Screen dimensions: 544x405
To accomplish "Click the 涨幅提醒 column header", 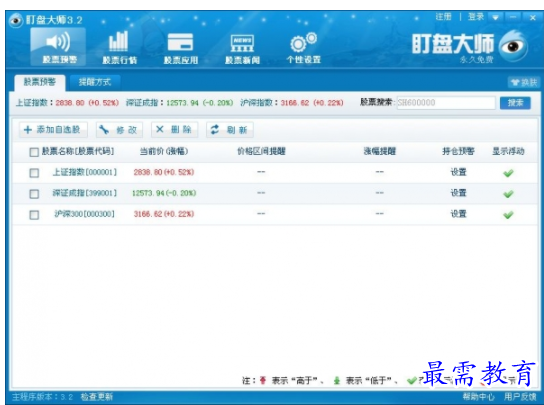I will tap(380, 151).
